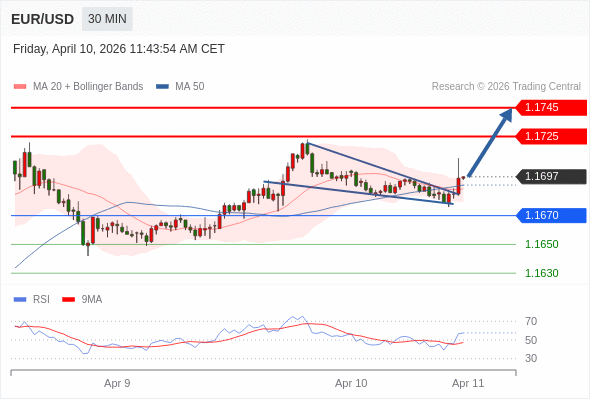Image resolution: width=590 pixels, height=400 pixels.
Task: Click the Apr 11 date axis label
Action: 468,383
